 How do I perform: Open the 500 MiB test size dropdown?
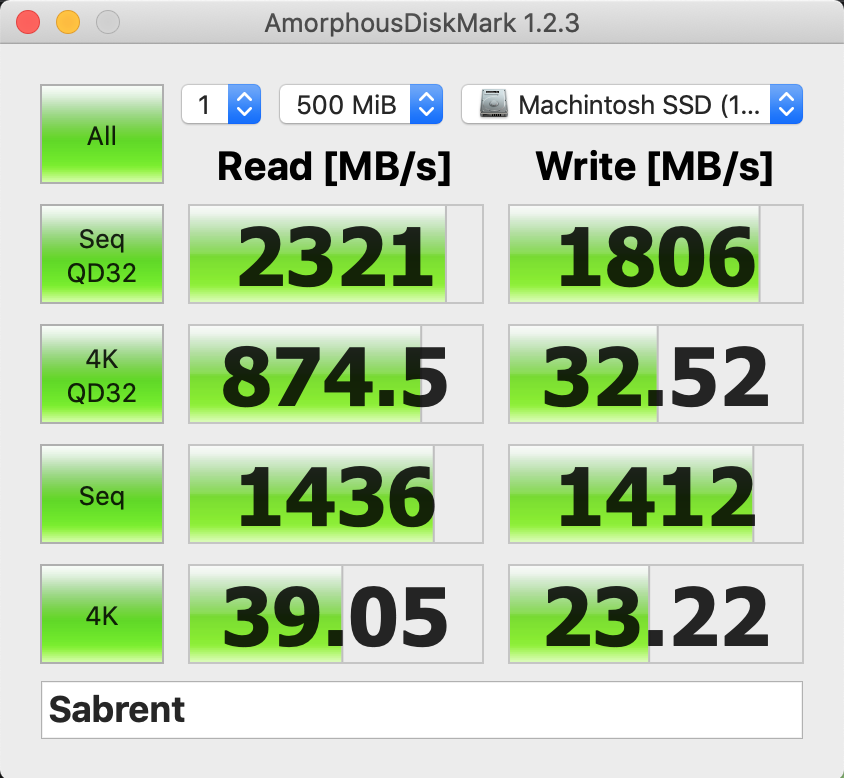pyautogui.click(x=361, y=104)
